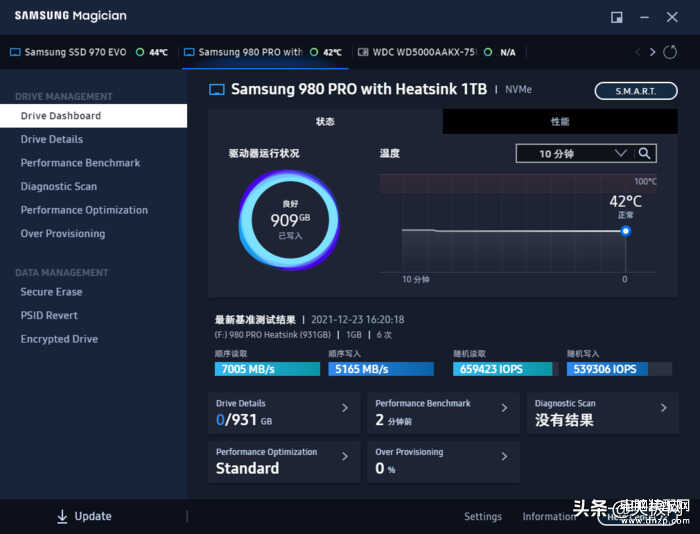Click the temperature chart magnifier search icon
Viewport: 700px width, 534px height.
646,153
